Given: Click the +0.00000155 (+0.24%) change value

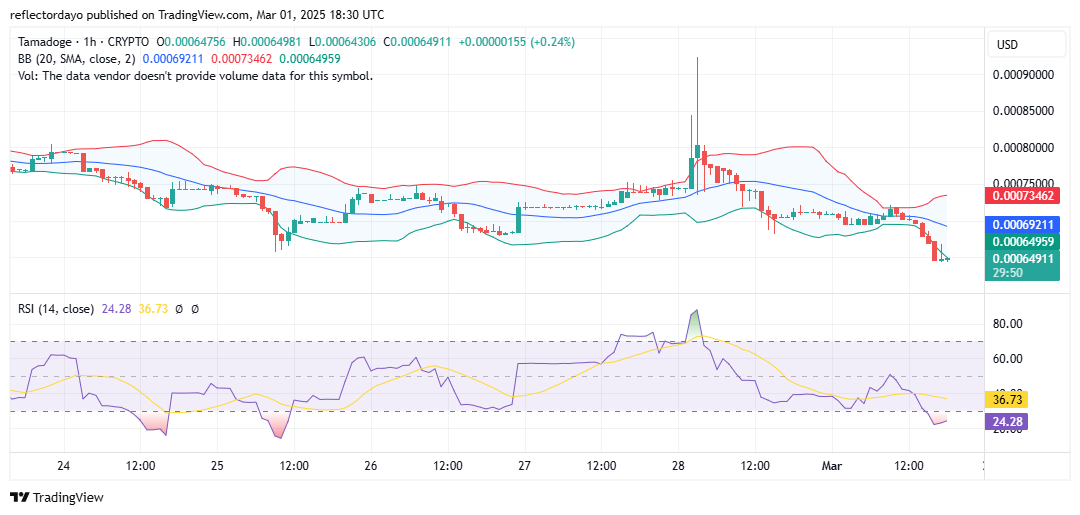Looking at the screenshot, I should coord(517,42).
